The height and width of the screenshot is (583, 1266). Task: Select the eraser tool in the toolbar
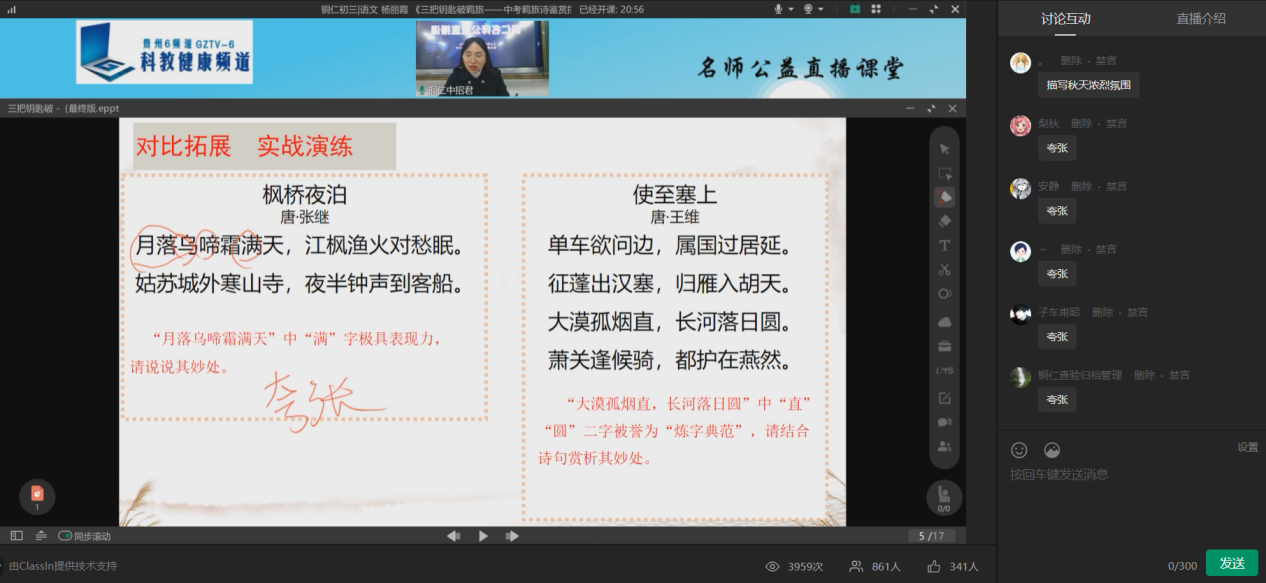coord(945,221)
